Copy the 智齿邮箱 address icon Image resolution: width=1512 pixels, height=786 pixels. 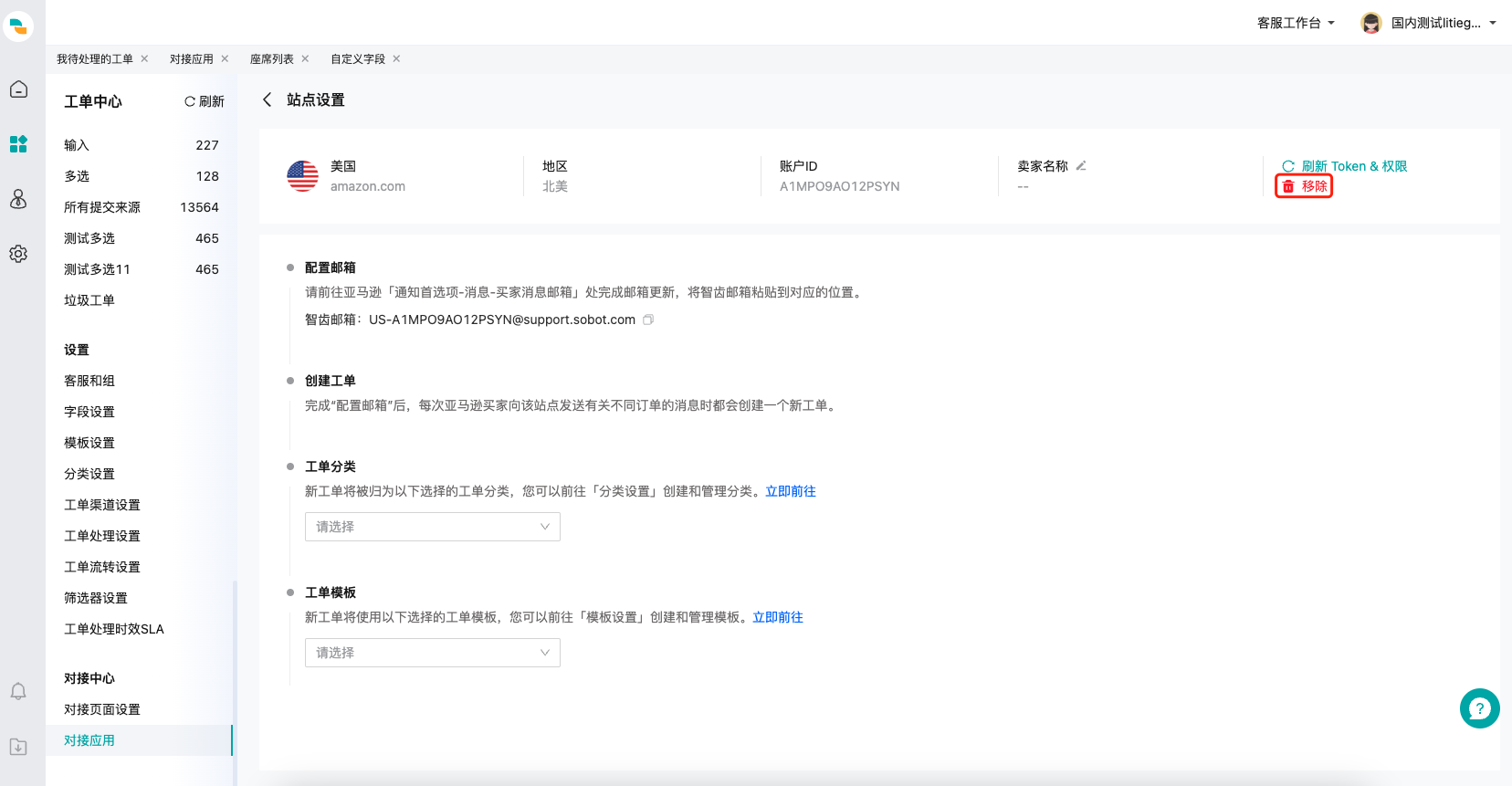point(648,320)
